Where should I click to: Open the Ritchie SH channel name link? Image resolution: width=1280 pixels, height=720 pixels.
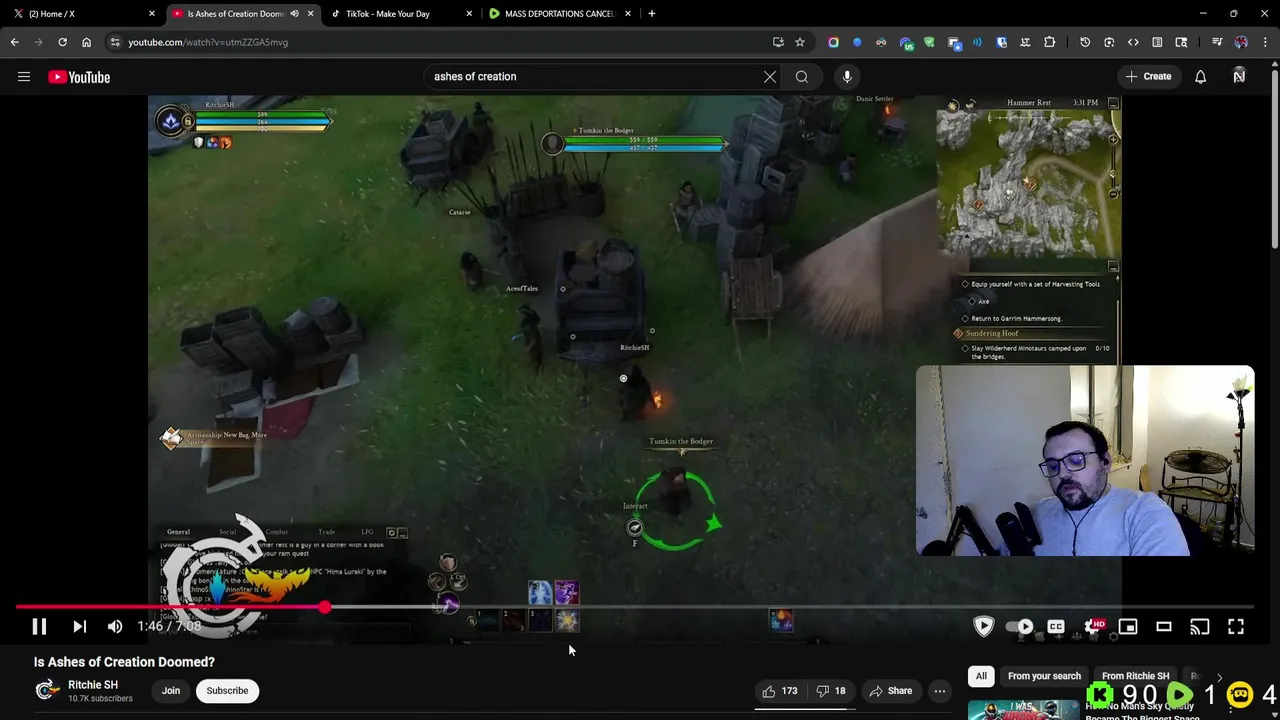tap(93, 685)
